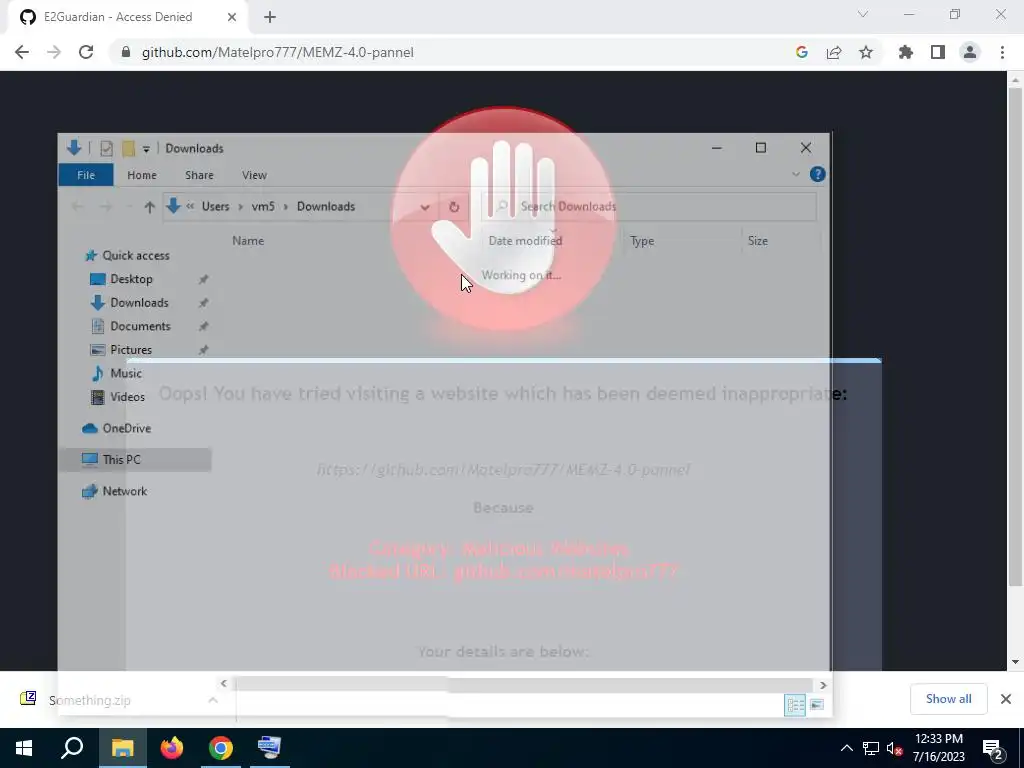1024x768 pixels.
Task: Share this page from the address bar
Action: pyautogui.click(x=834, y=52)
